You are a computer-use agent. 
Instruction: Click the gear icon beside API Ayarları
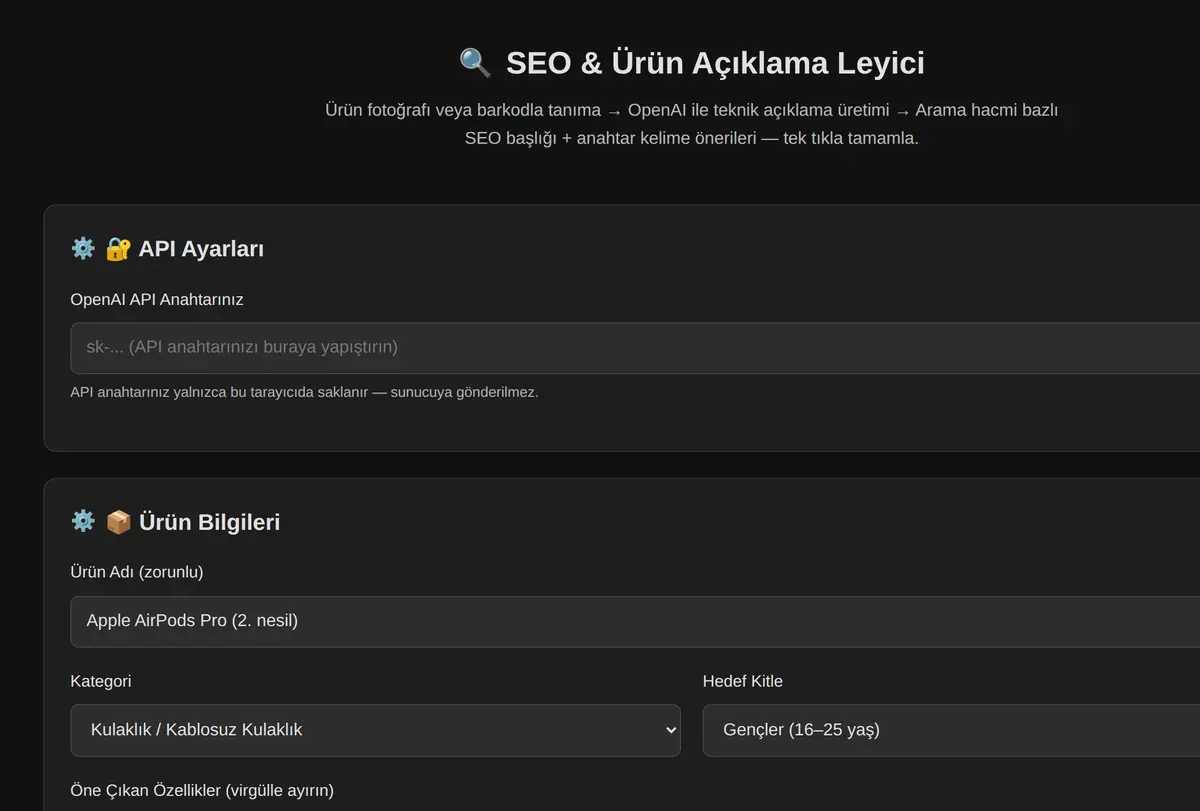tap(83, 248)
